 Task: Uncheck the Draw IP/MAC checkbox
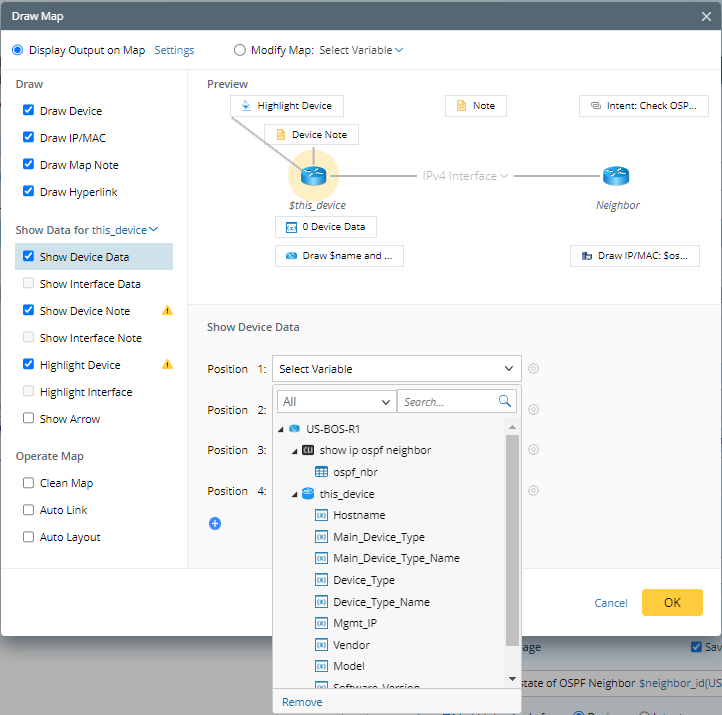click(28, 138)
